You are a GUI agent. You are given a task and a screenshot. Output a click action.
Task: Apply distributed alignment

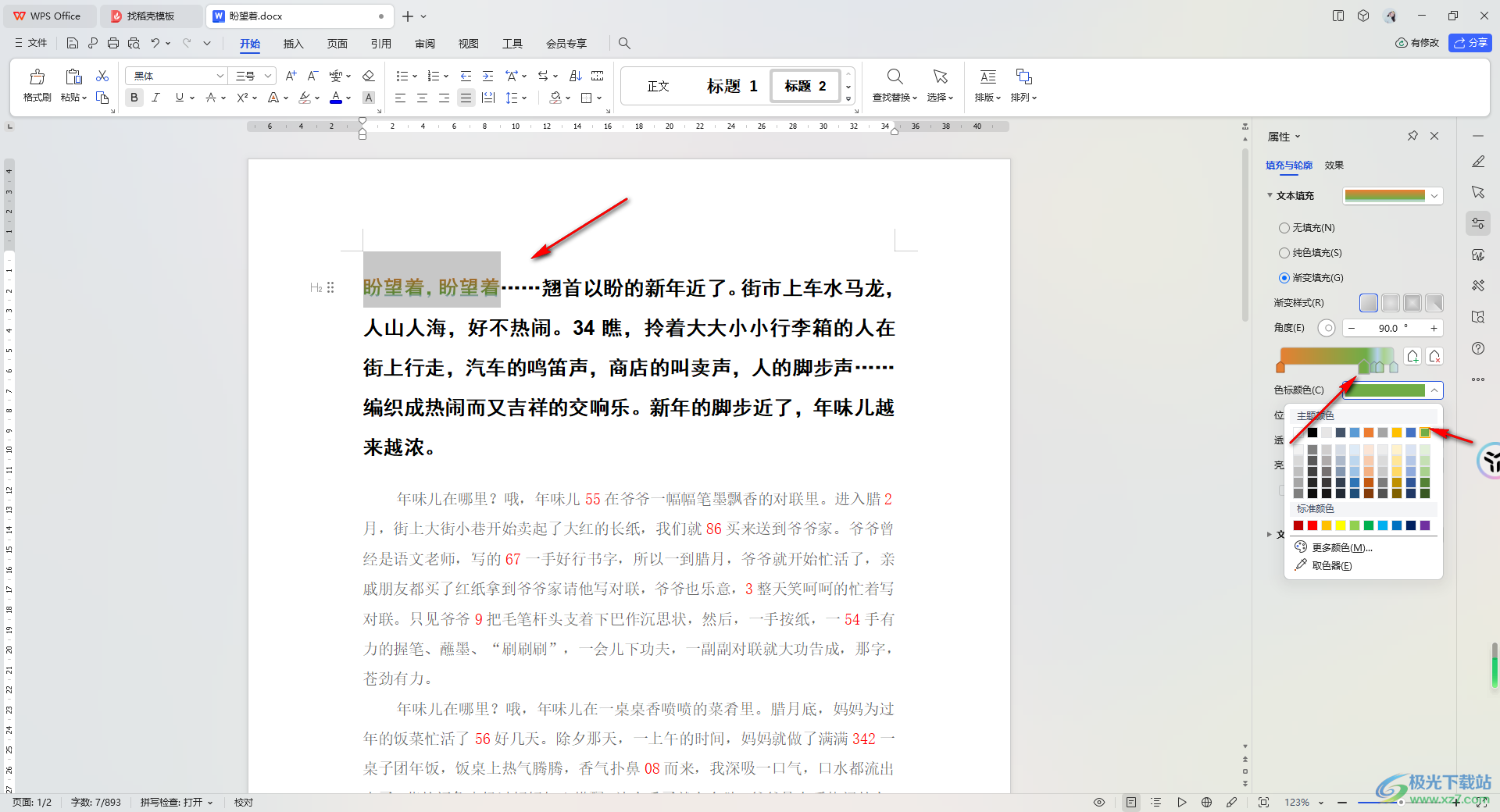coord(488,98)
